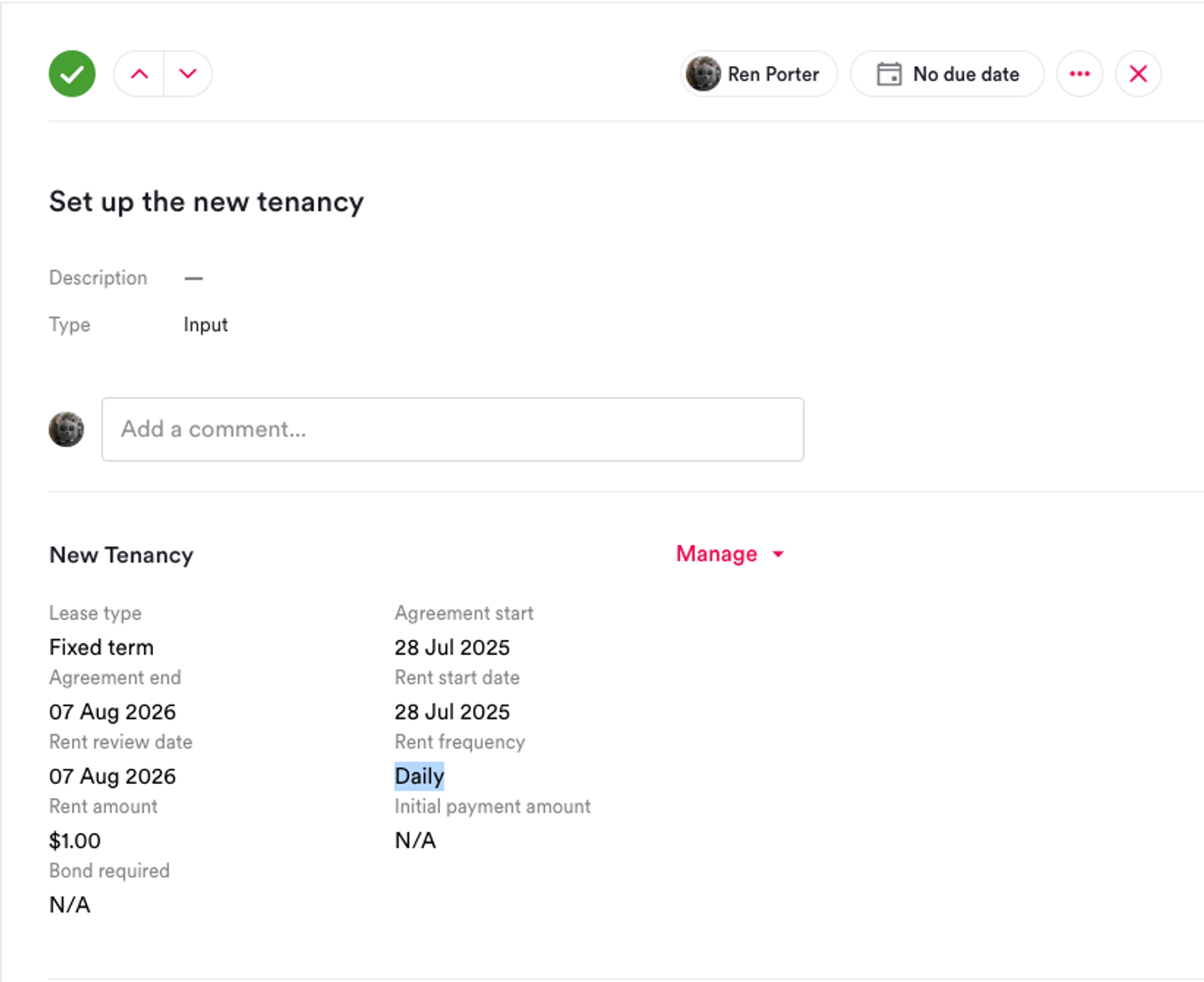Click the Description dash value
This screenshot has width=1204, height=982.
tap(193, 278)
